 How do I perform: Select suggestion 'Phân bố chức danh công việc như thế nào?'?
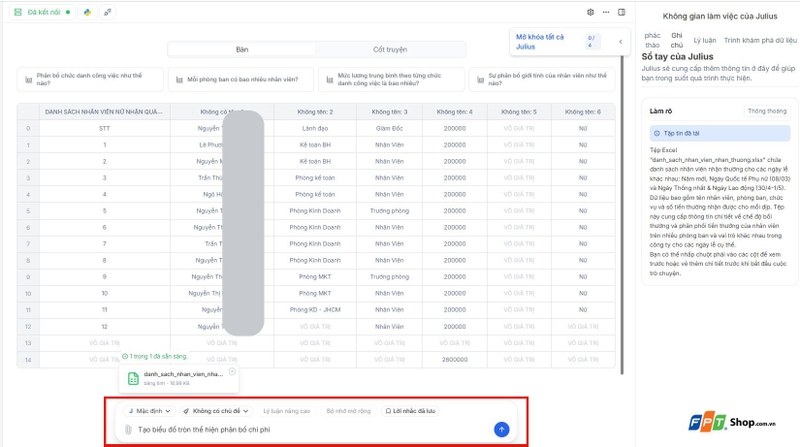(x=90, y=79)
